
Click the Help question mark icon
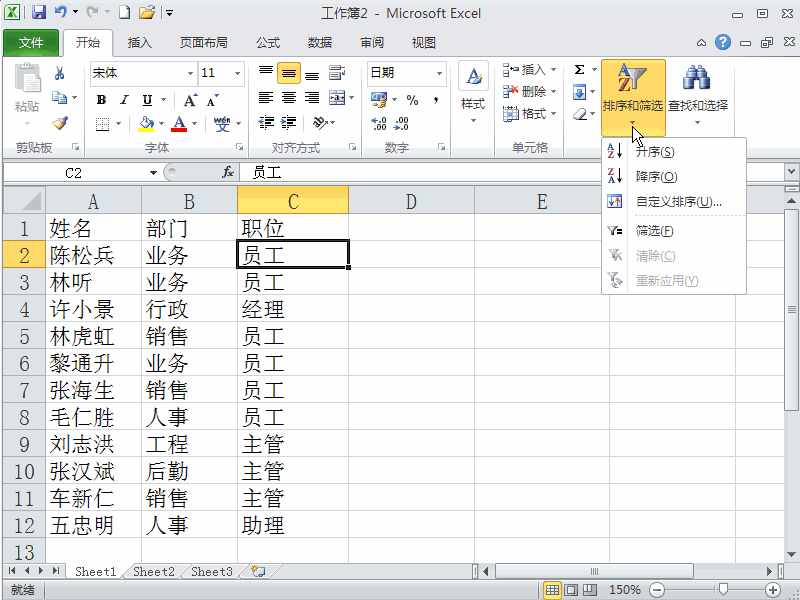tap(722, 42)
